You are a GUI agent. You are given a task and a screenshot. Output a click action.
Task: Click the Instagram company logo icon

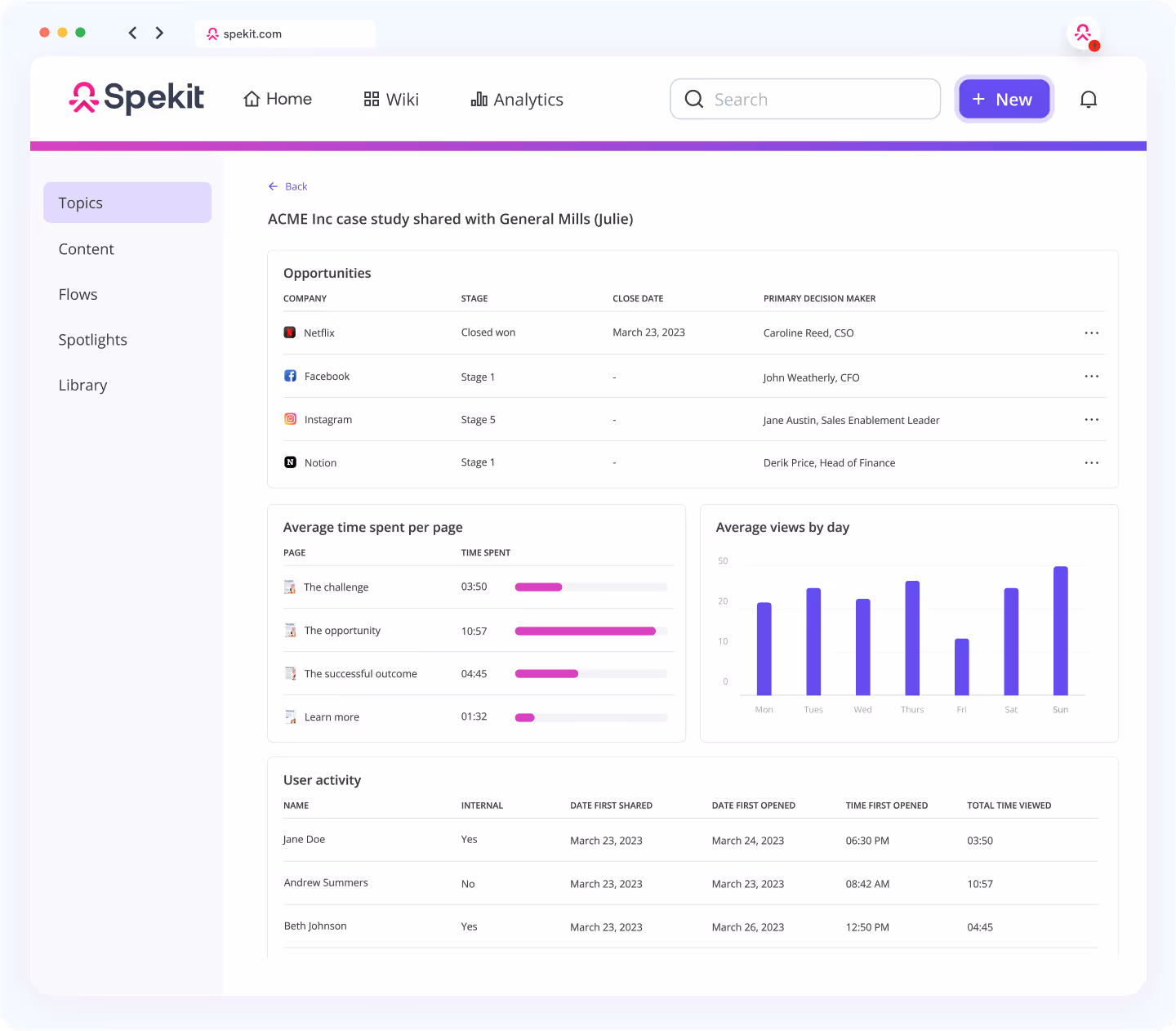(290, 419)
